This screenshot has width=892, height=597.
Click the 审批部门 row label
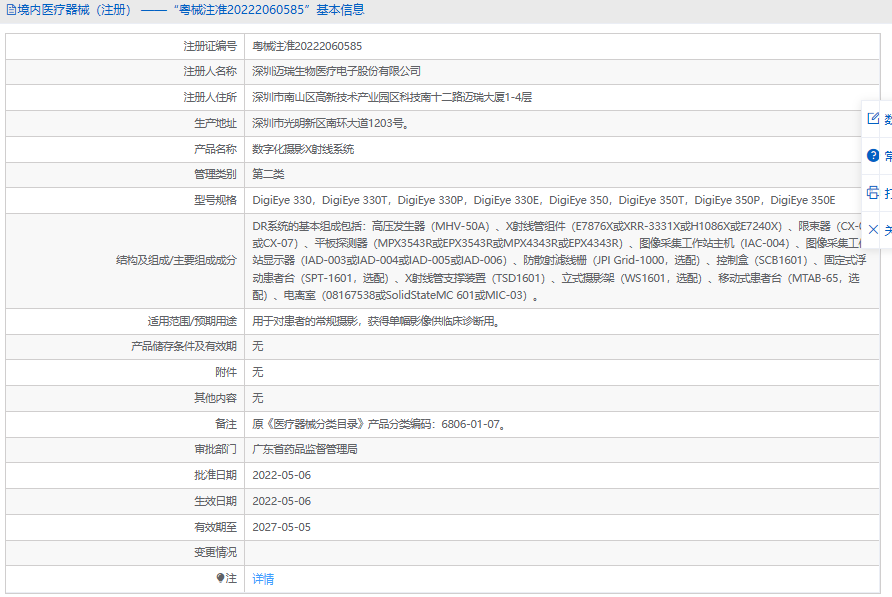coord(215,449)
